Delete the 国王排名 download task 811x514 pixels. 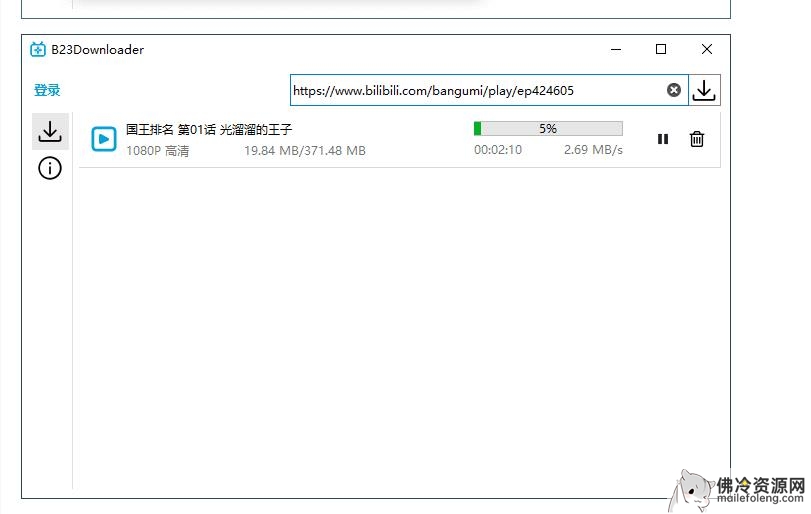click(697, 139)
